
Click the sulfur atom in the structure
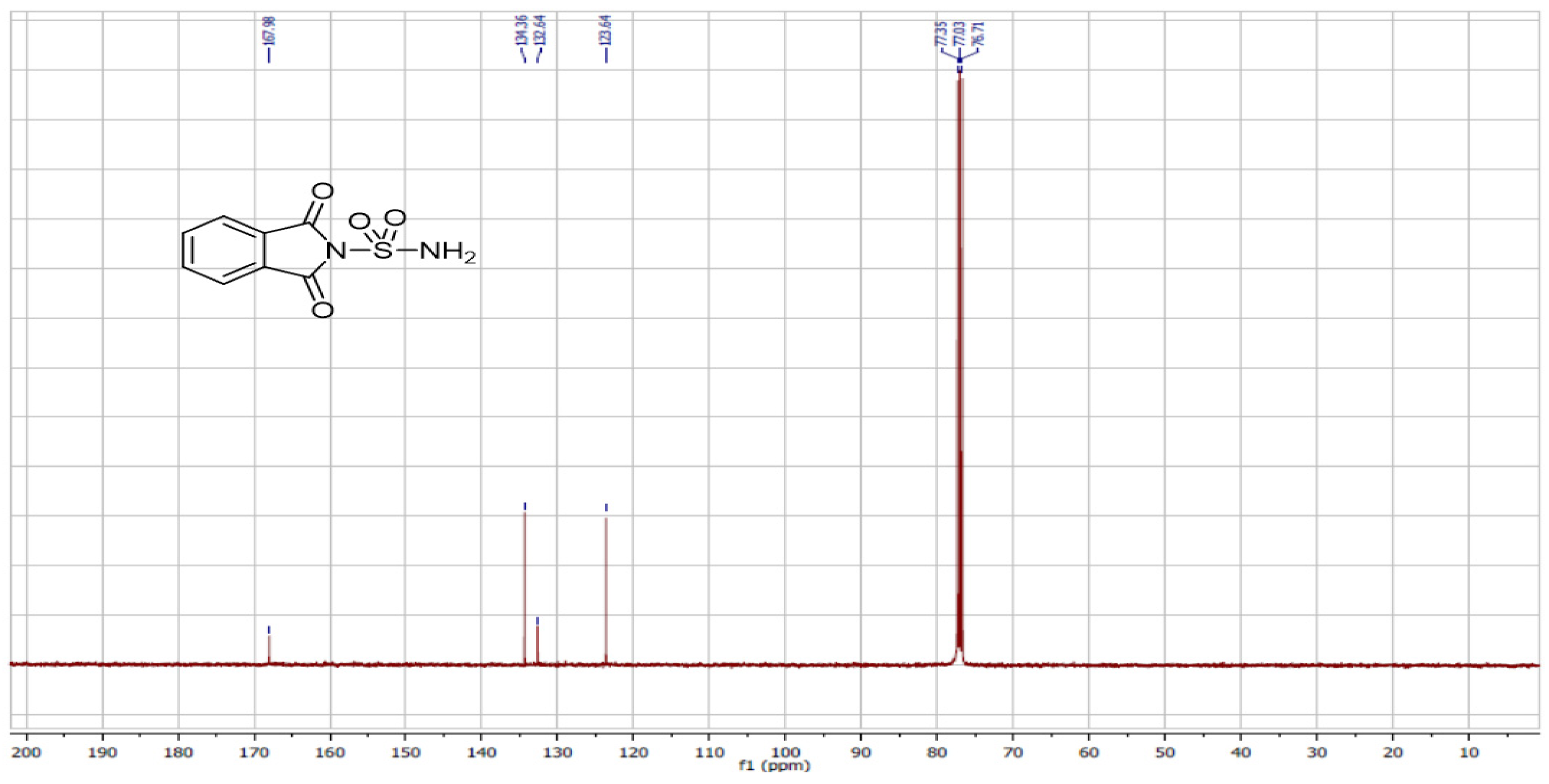383,251
